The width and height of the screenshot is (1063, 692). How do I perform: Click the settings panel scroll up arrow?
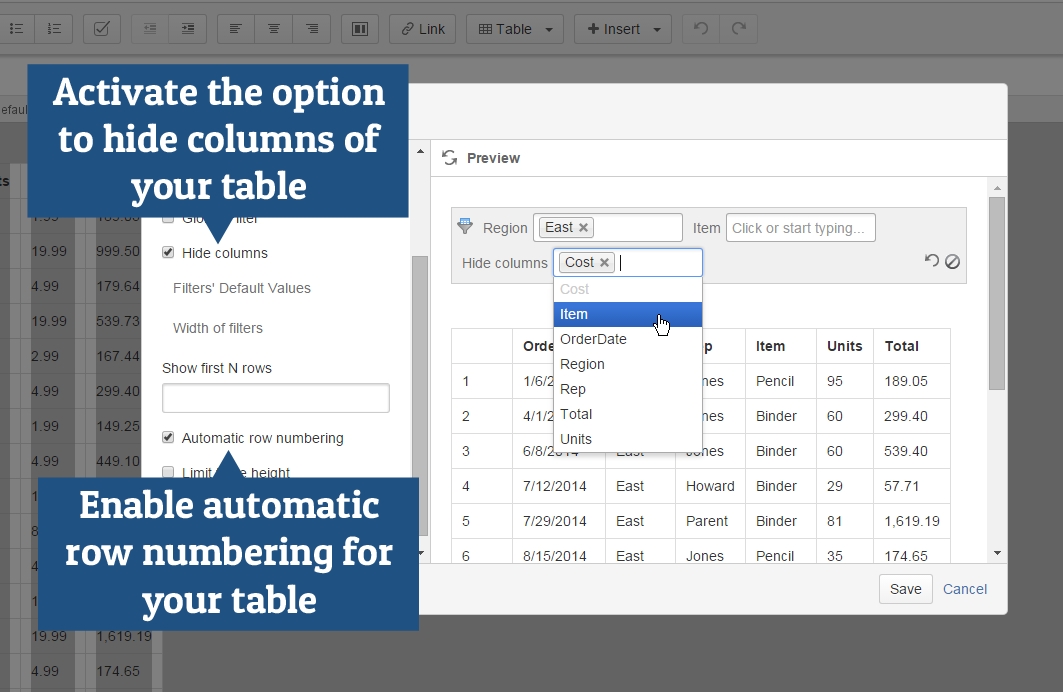pyautogui.click(x=420, y=151)
